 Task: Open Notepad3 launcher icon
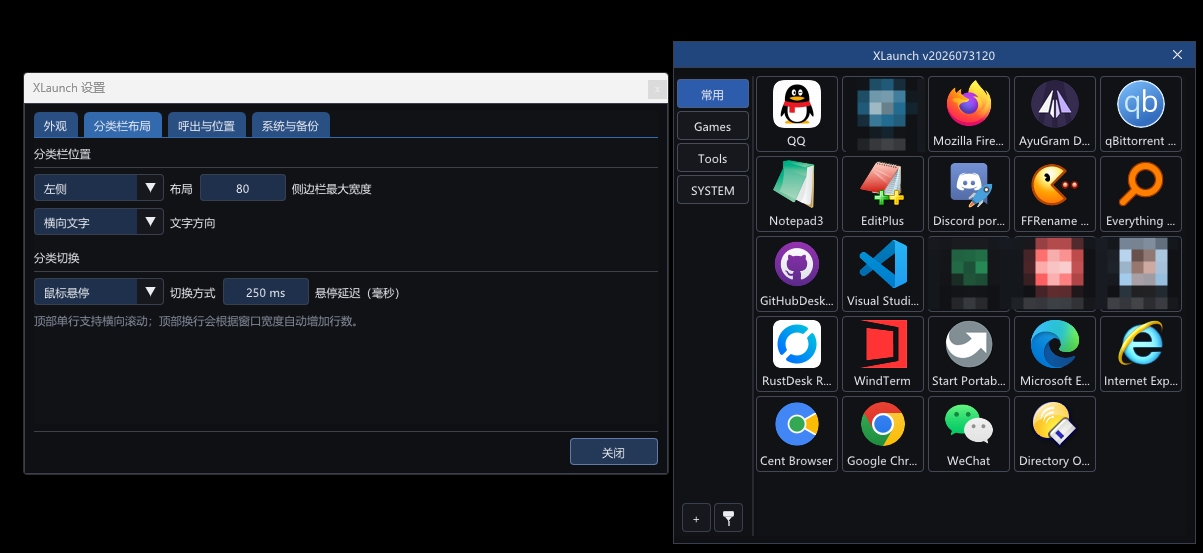[x=796, y=194]
